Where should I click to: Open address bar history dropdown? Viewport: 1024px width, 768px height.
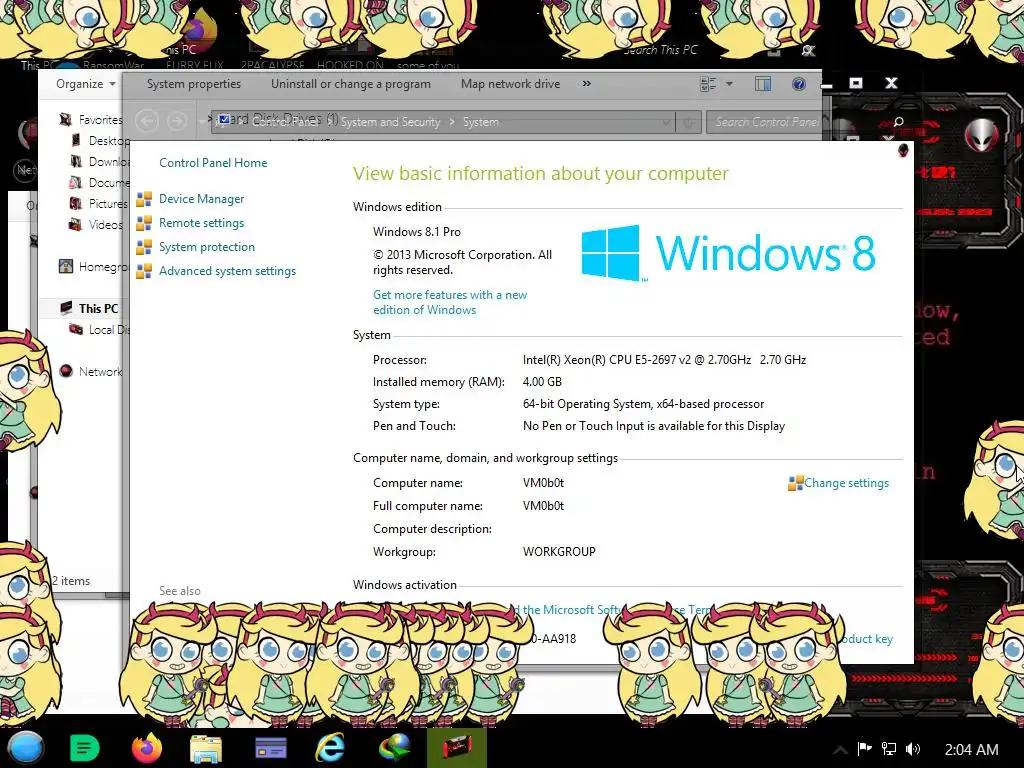(x=665, y=122)
